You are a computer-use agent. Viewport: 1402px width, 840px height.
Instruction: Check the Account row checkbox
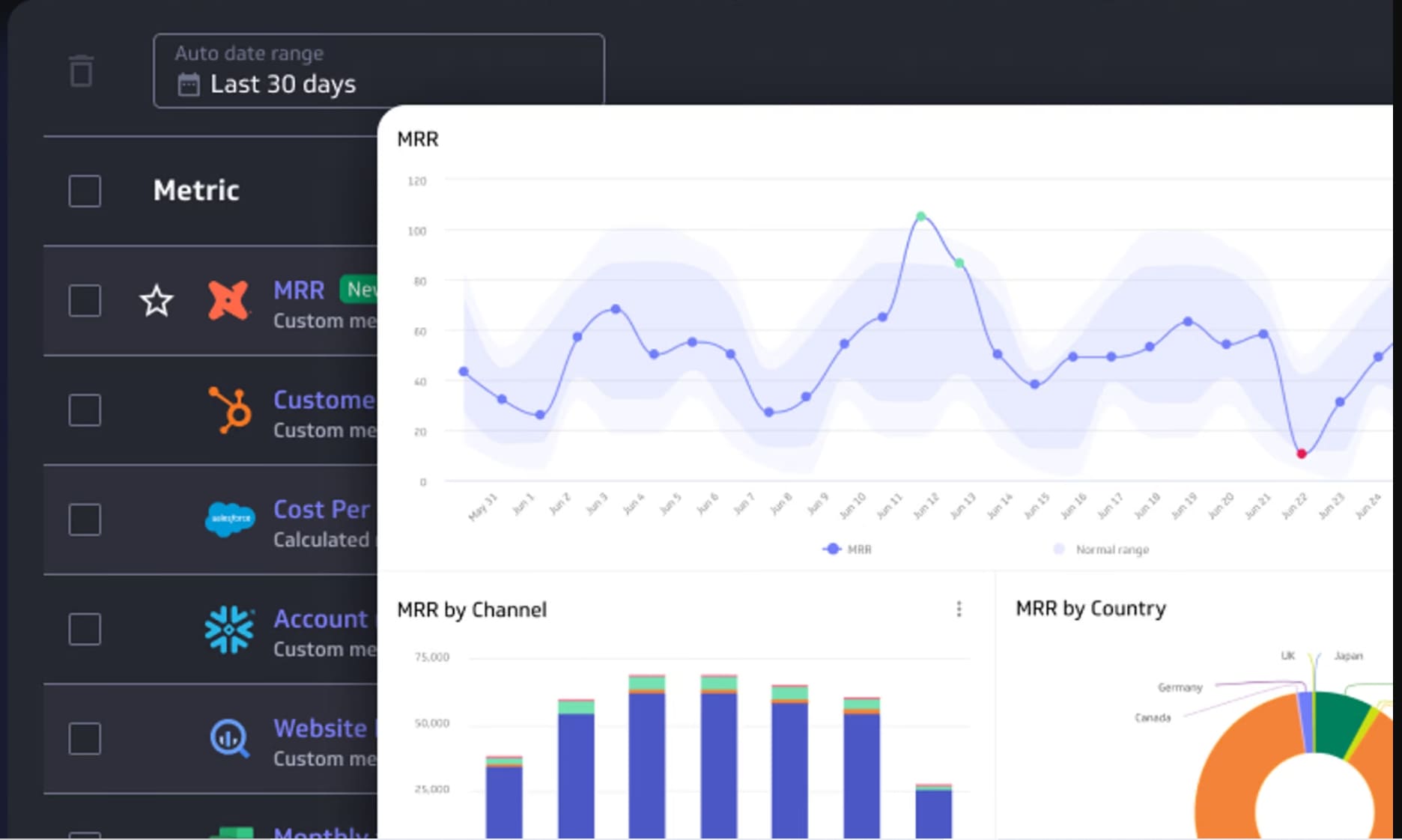[85, 629]
